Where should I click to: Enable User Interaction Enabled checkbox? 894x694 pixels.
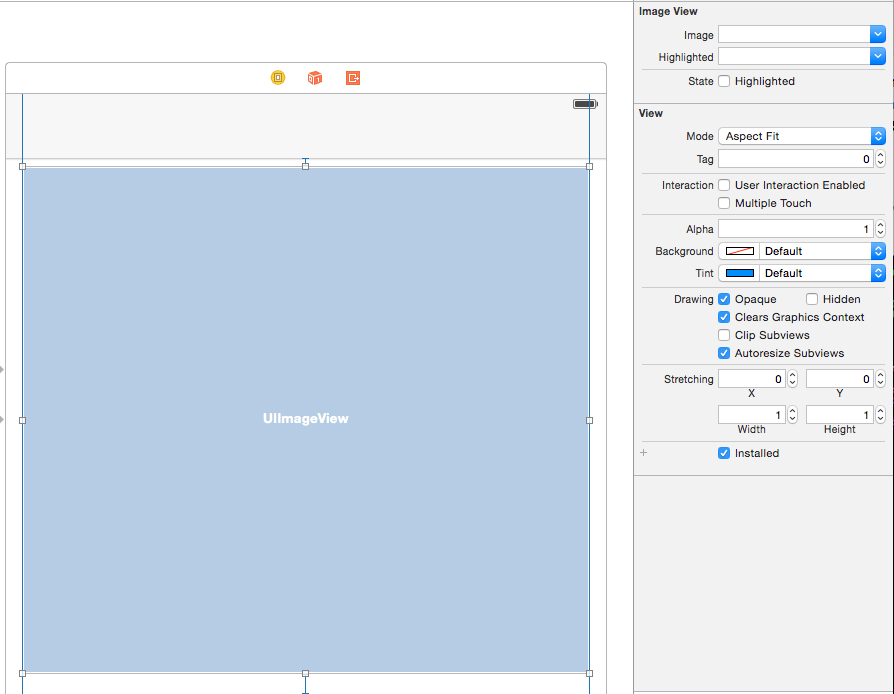point(724,185)
